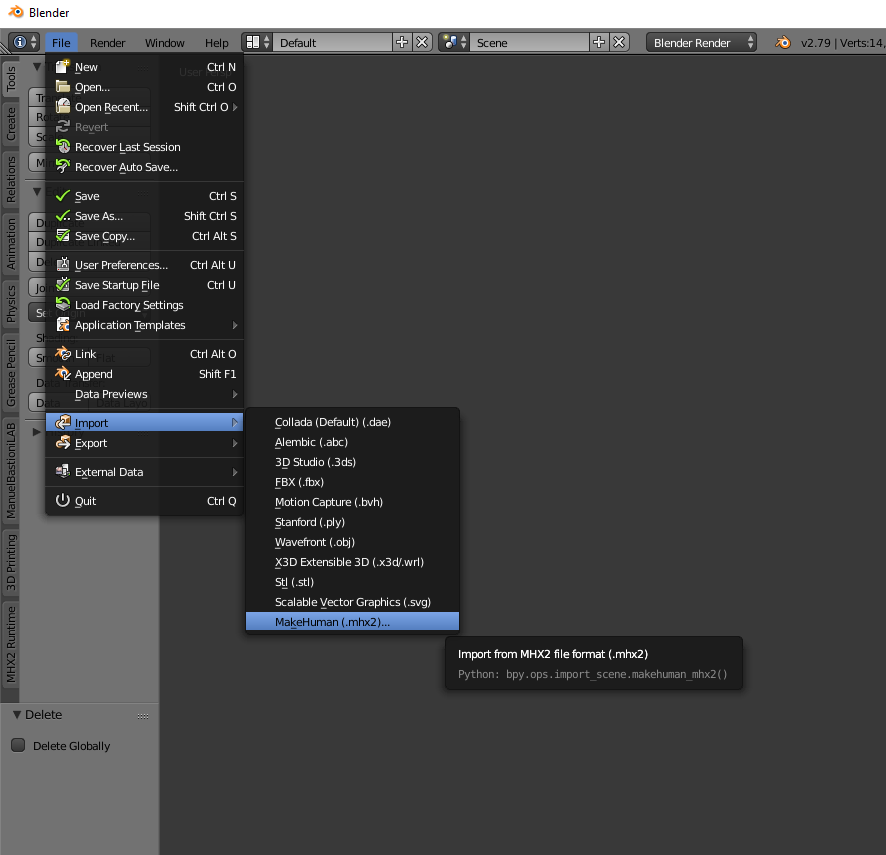Choose Alembic (.abc) import
Image resolution: width=886 pixels, height=855 pixels.
(352, 442)
